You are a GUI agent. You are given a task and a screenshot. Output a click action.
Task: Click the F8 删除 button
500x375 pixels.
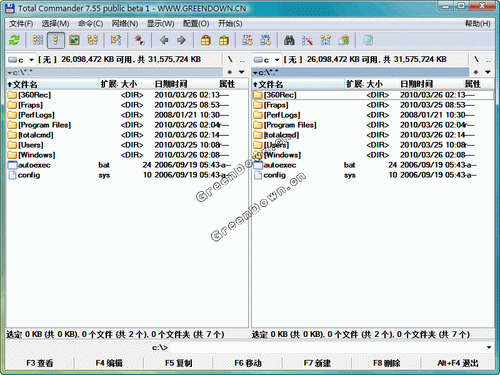(x=387, y=363)
